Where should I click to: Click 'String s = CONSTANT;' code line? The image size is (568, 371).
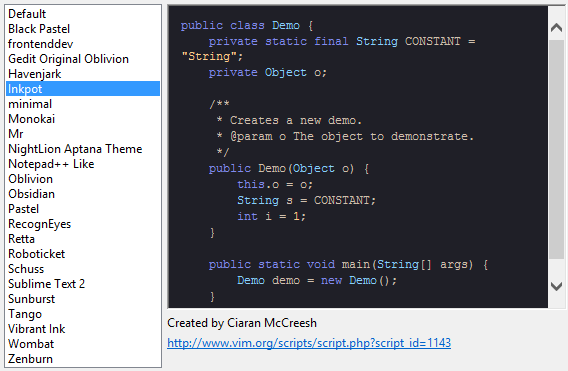[x=306, y=200]
